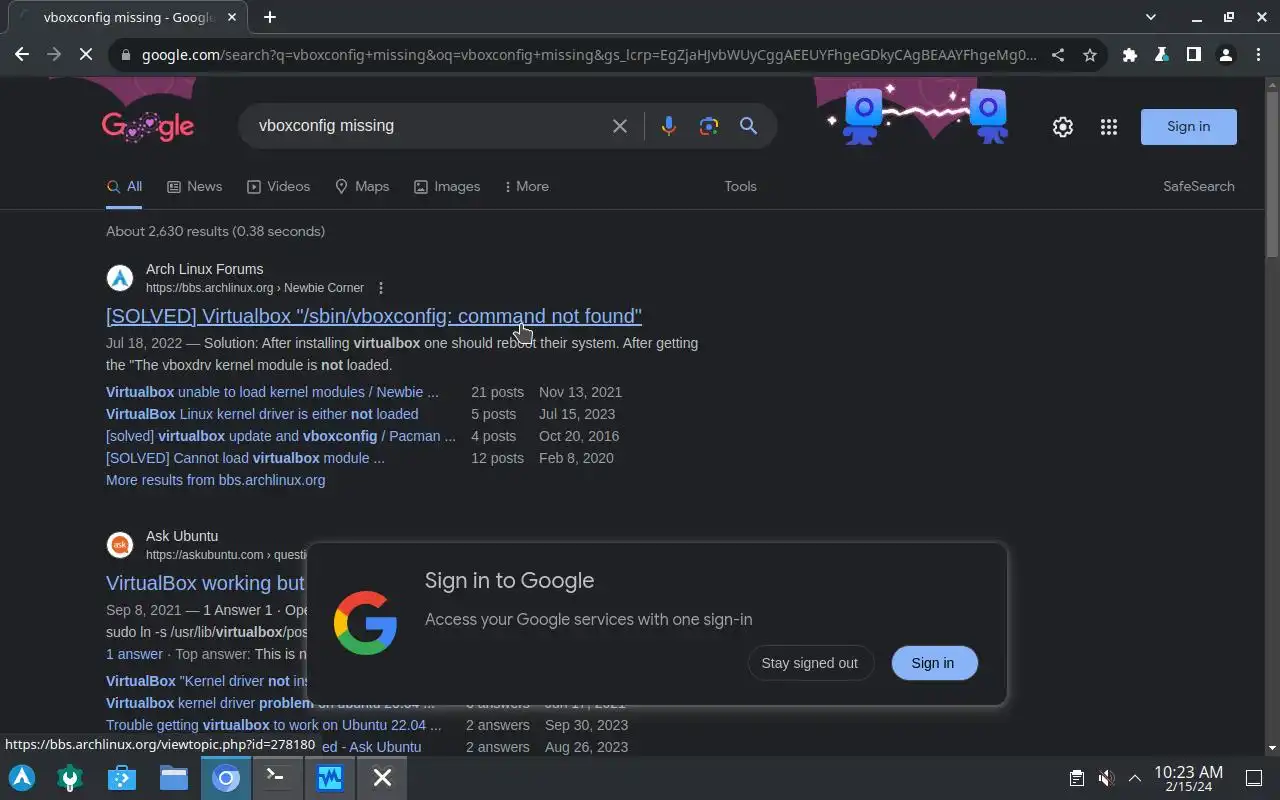Open the Google apps grid
The height and width of the screenshot is (800, 1280).
pos(1108,127)
